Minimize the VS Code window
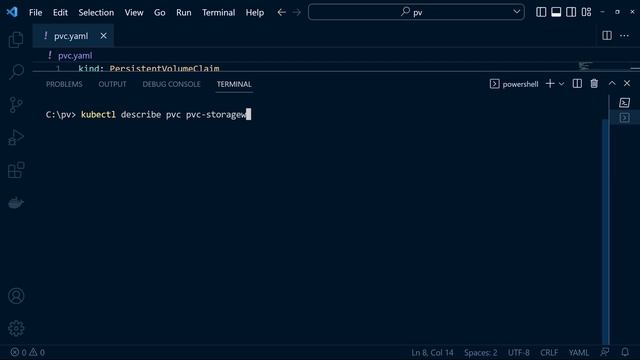The width and height of the screenshot is (640, 360). pyautogui.click(x=602, y=12)
